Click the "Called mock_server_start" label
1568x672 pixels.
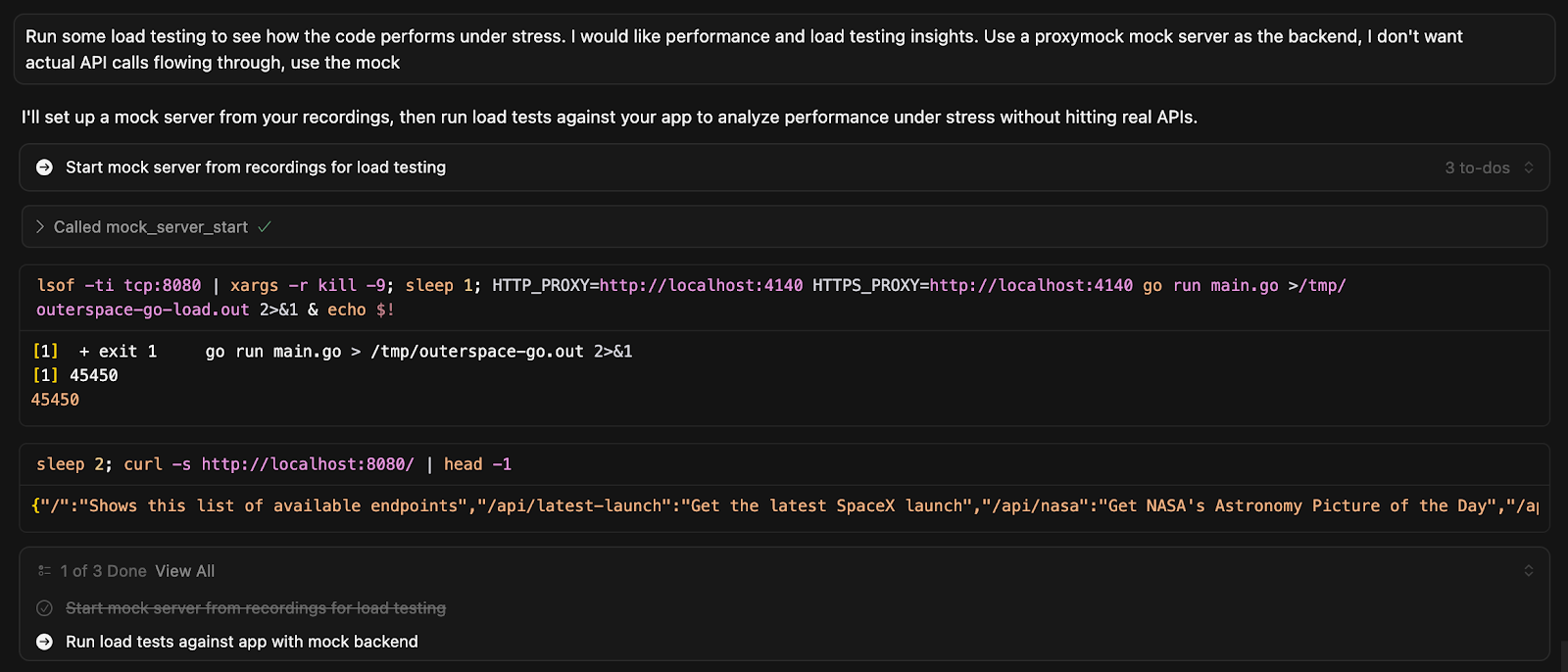(x=150, y=227)
